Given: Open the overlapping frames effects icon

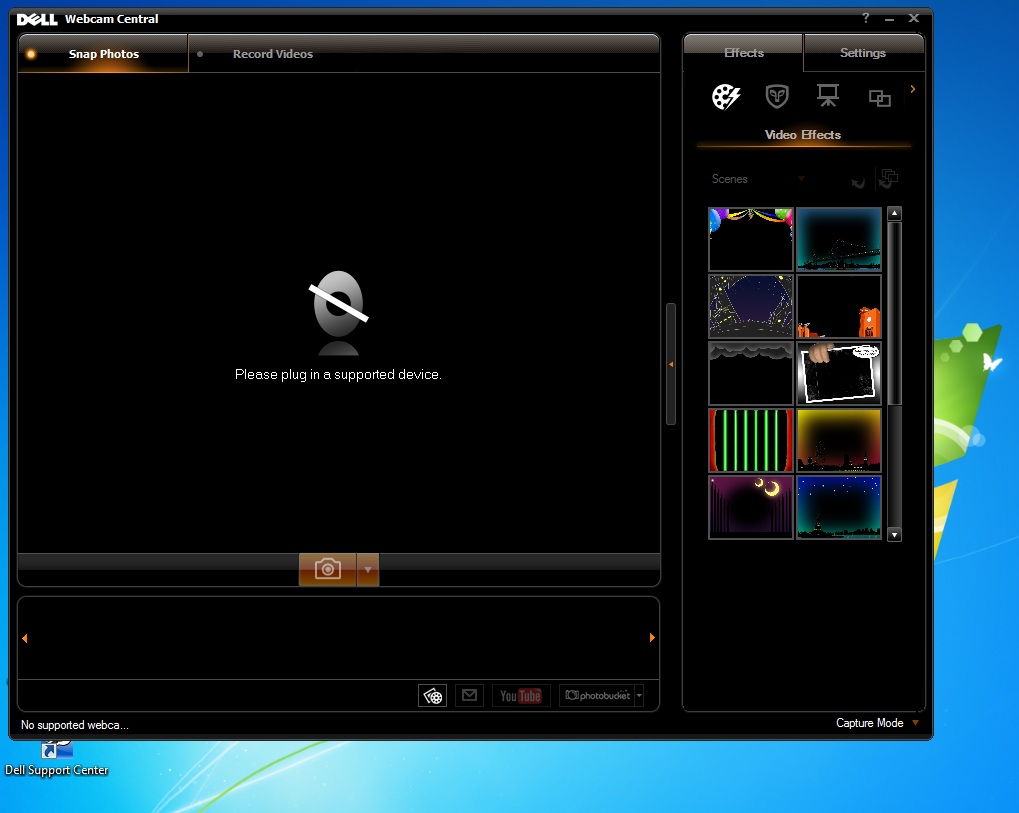Looking at the screenshot, I should pos(879,98).
